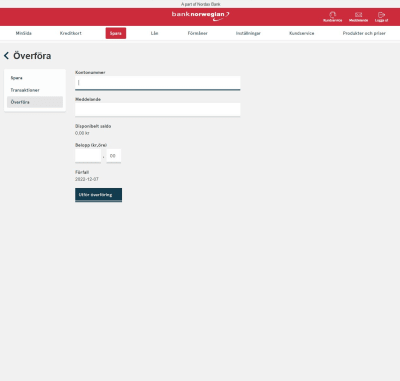
Task: Focus the Kontonummer input field
Action: click(158, 83)
